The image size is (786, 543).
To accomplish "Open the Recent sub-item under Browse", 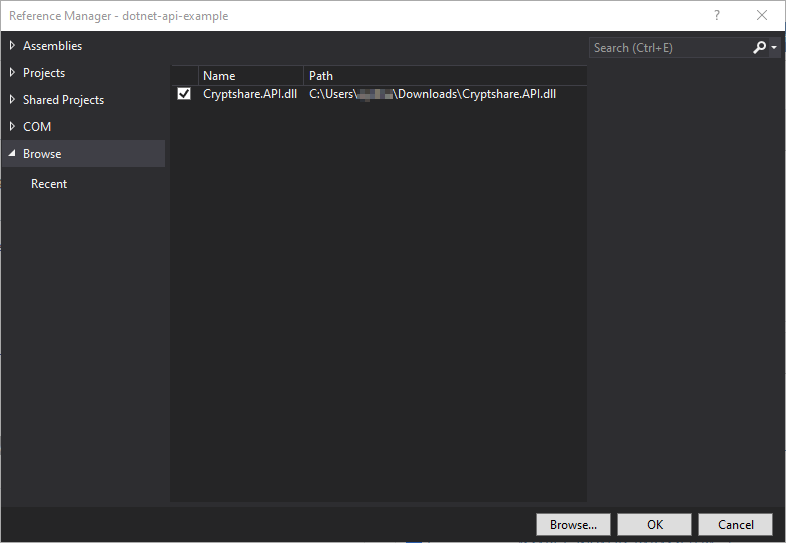I will click(x=49, y=184).
